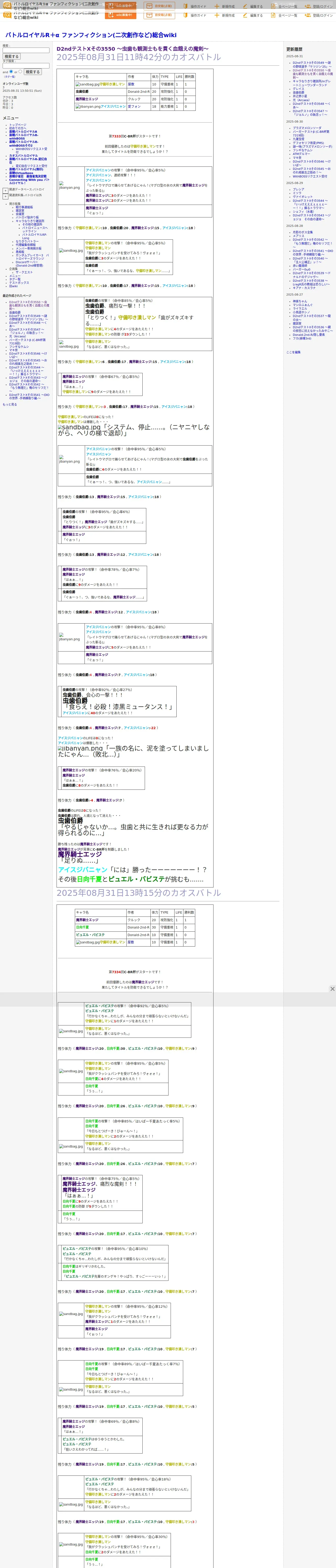
Task: Select the 'or' radio button
Action: (20, 71)
